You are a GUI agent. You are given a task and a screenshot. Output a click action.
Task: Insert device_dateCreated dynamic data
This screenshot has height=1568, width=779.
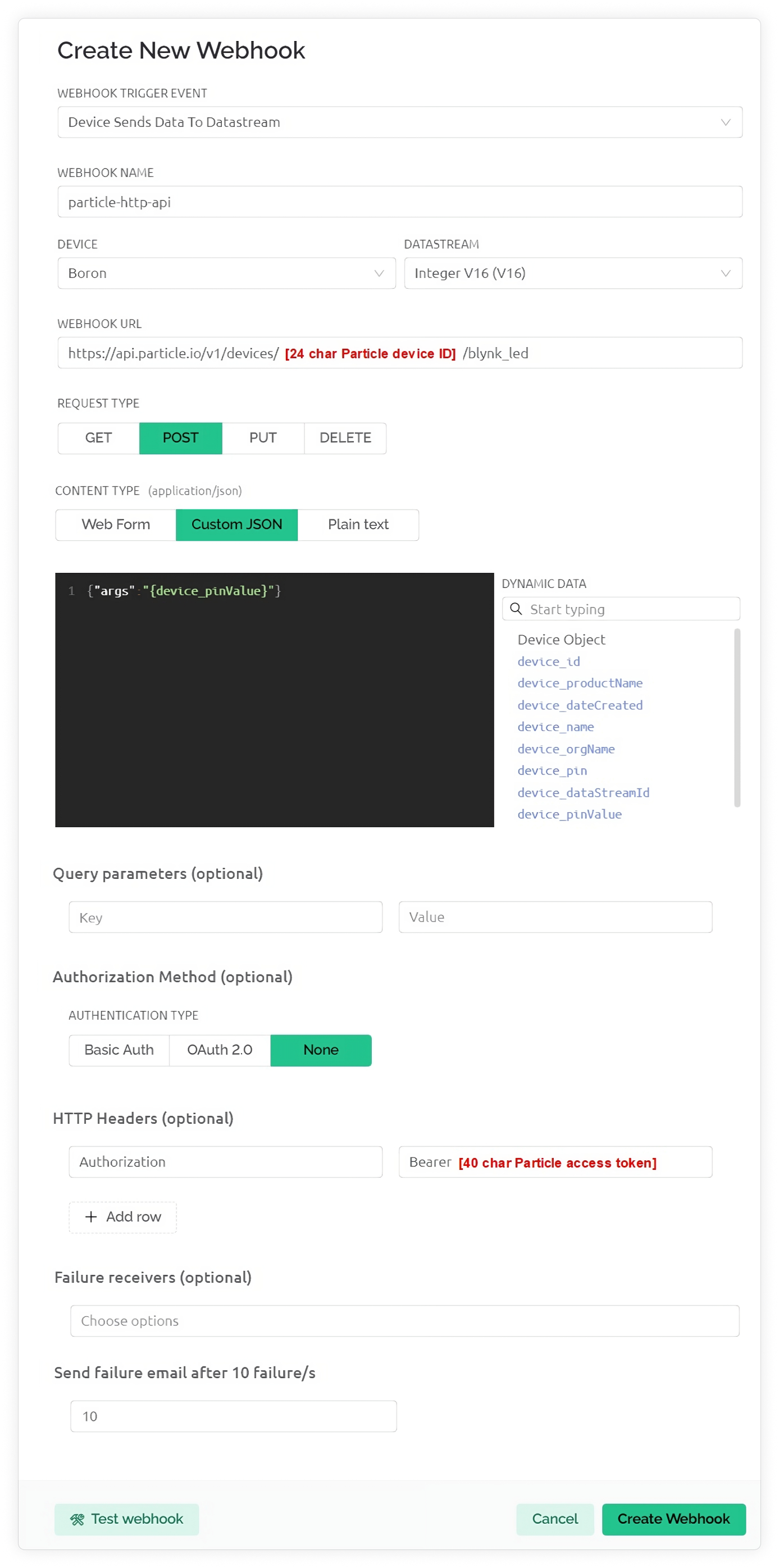pos(580,705)
